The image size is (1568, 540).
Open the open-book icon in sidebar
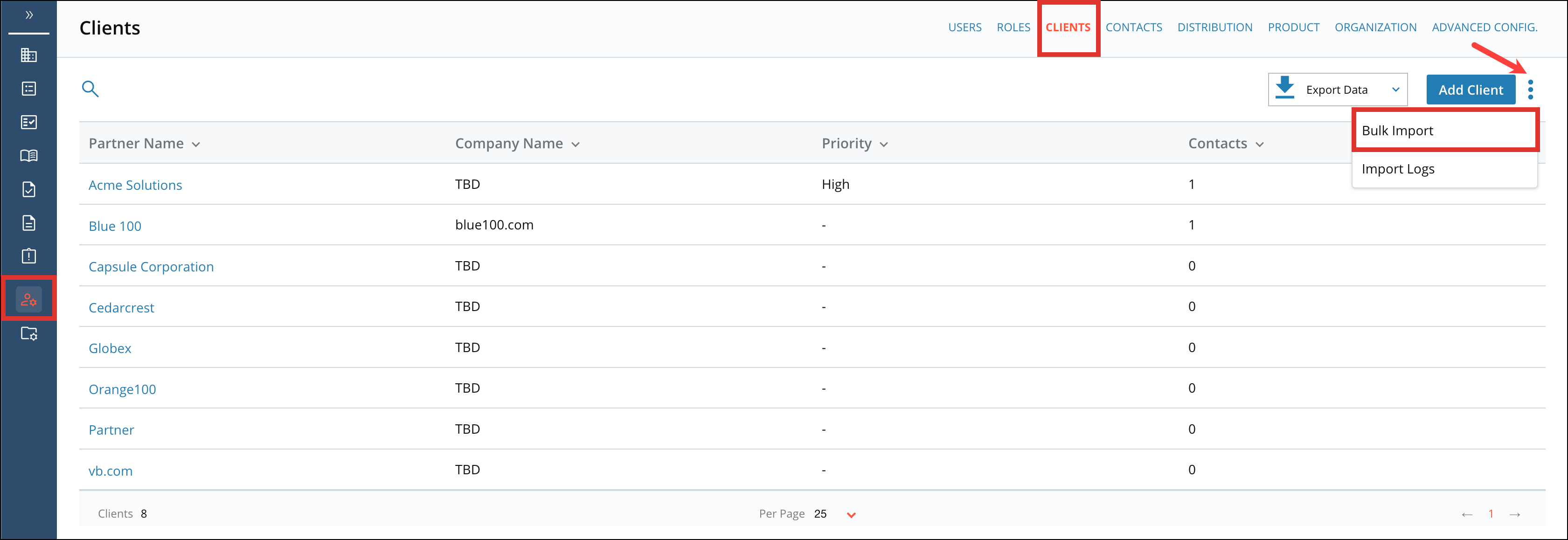(28, 156)
